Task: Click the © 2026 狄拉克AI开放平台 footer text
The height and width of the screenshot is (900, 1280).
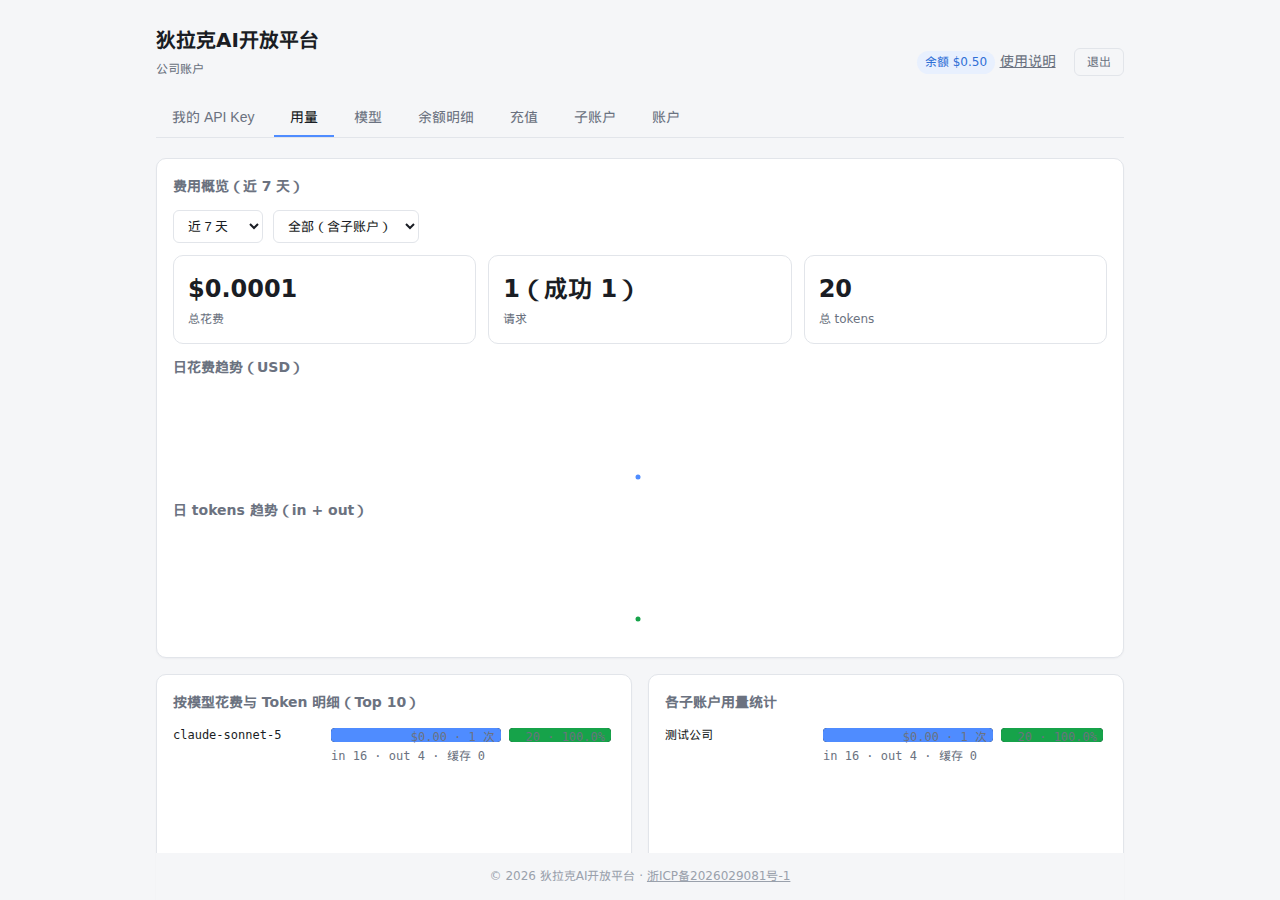Action: (x=562, y=876)
